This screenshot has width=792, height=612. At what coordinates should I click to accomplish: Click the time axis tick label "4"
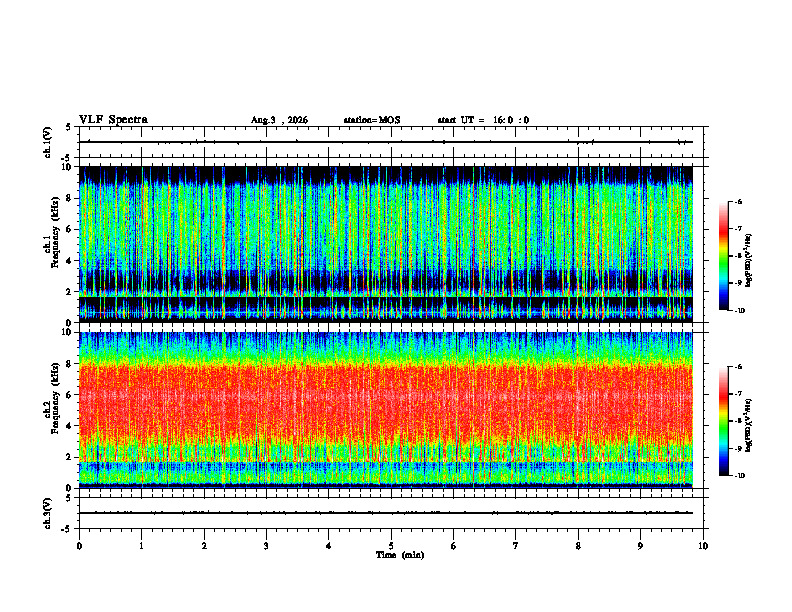point(329,546)
